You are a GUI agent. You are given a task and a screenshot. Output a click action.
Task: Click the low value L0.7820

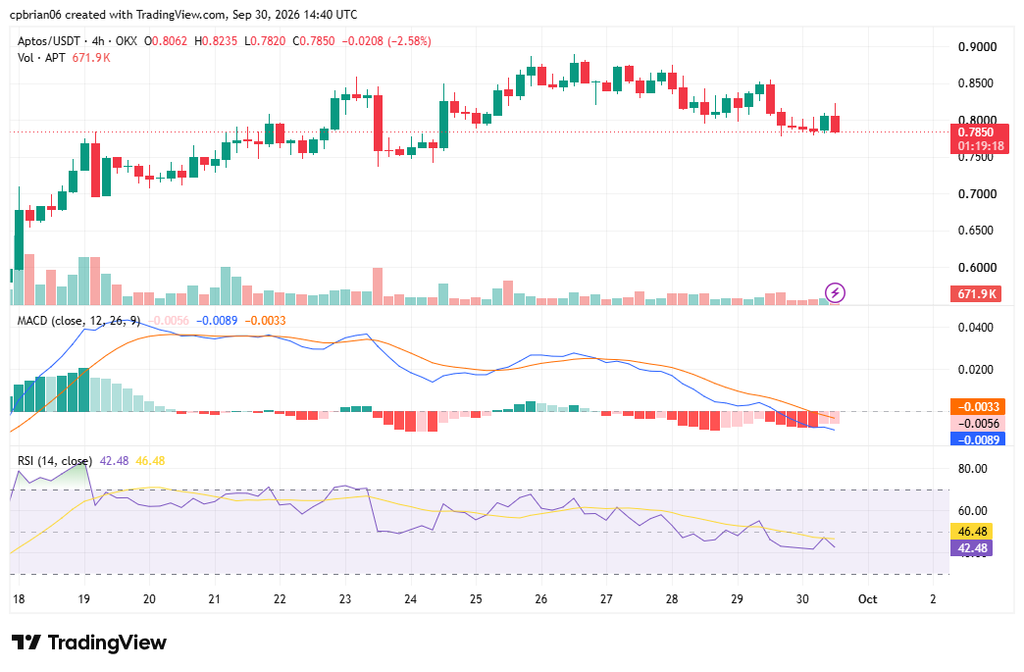click(264, 40)
